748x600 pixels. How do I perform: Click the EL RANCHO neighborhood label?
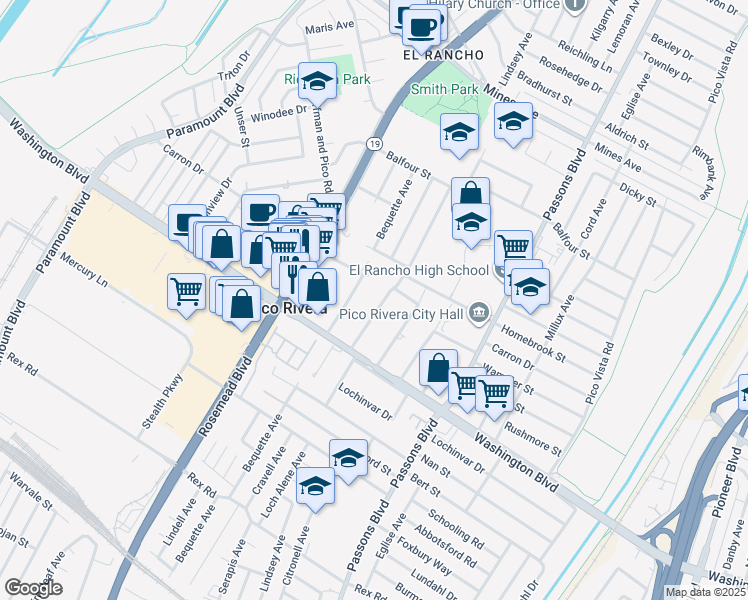[444, 55]
